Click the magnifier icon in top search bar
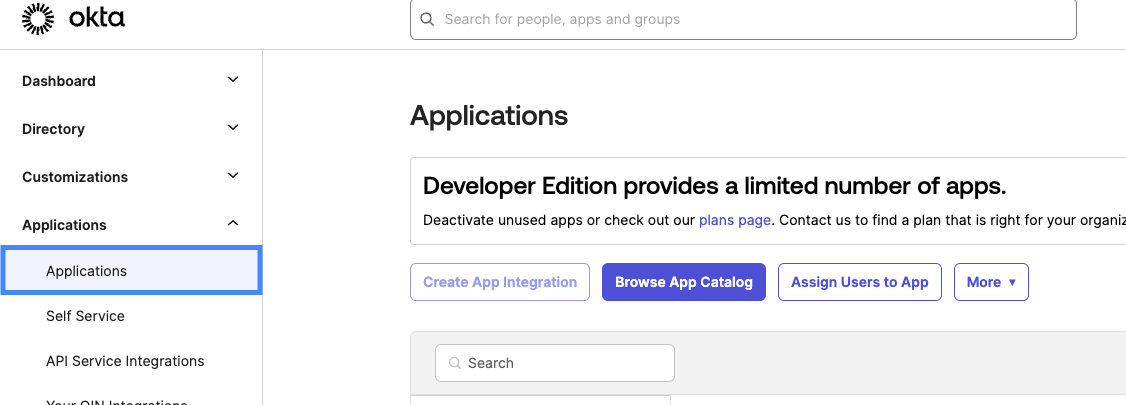Viewport: 1126px width, 405px height. click(x=427, y=19)
